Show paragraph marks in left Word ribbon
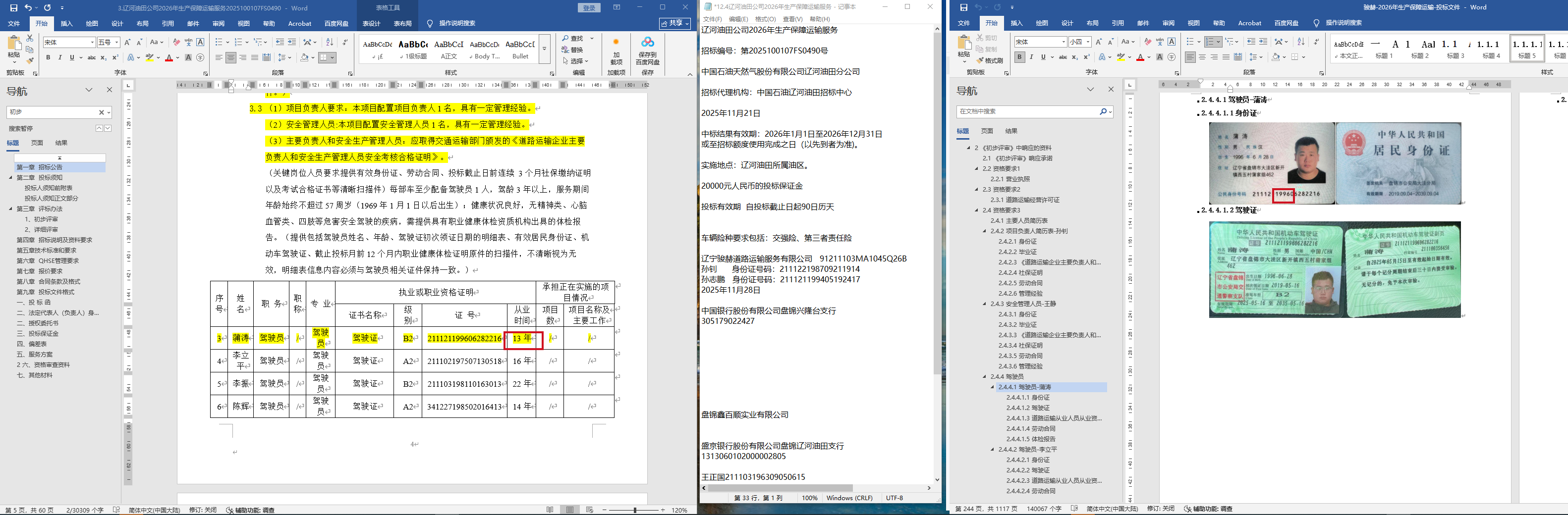1568x515 pixels. (x=345, y=42)
